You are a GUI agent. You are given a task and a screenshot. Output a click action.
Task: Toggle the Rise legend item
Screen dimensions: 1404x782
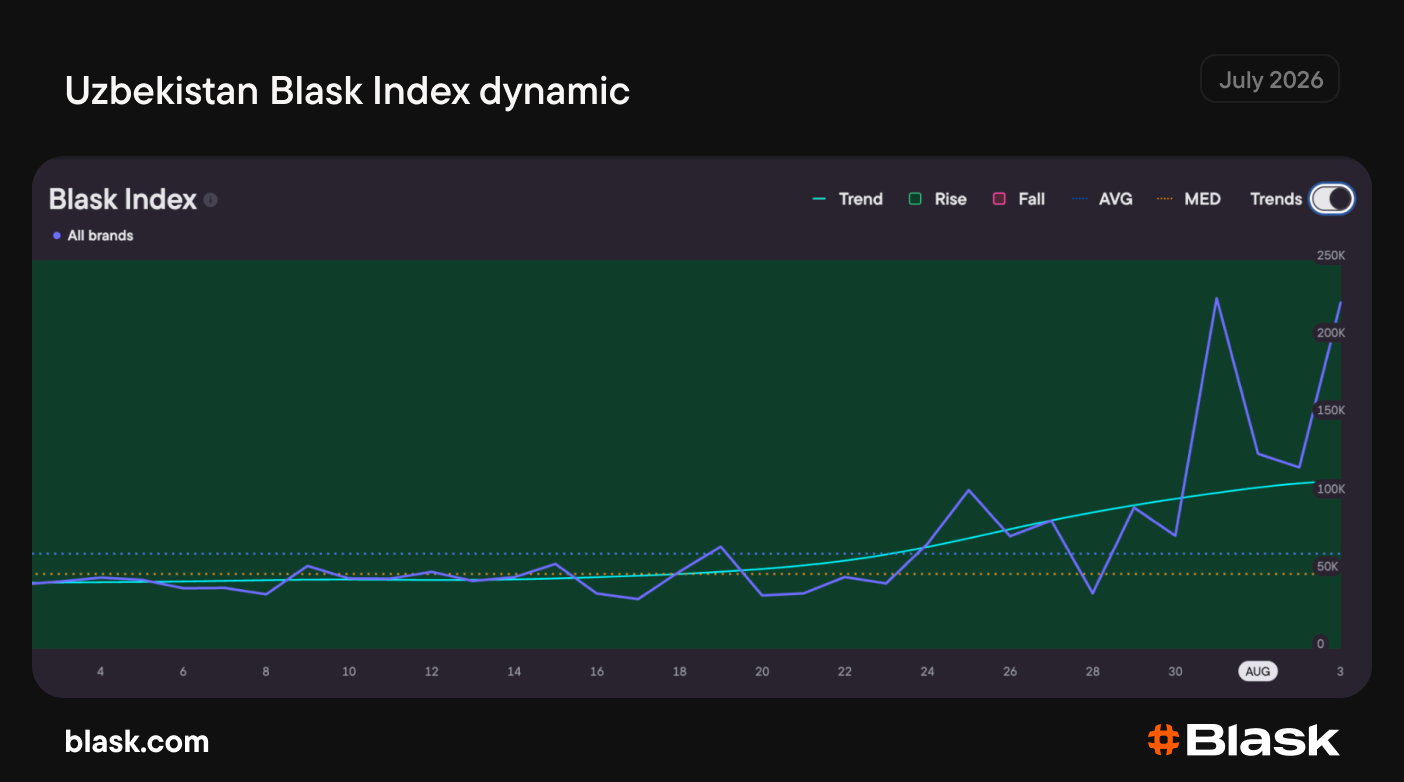pyautogui.click(x=937, y=199)
